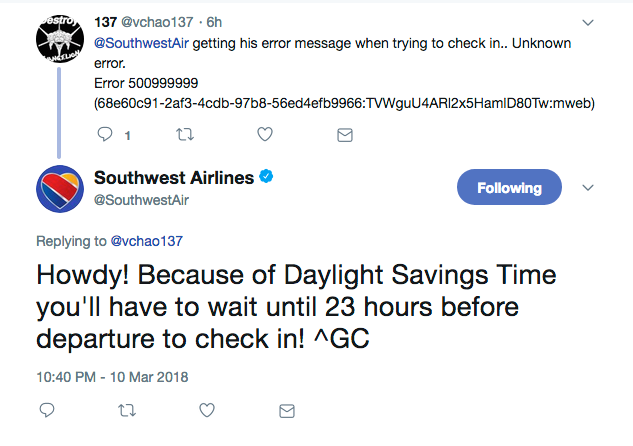Share Southwest reply via direct message
The height and width of the screenshot is (446, 633).
point(287,410)
